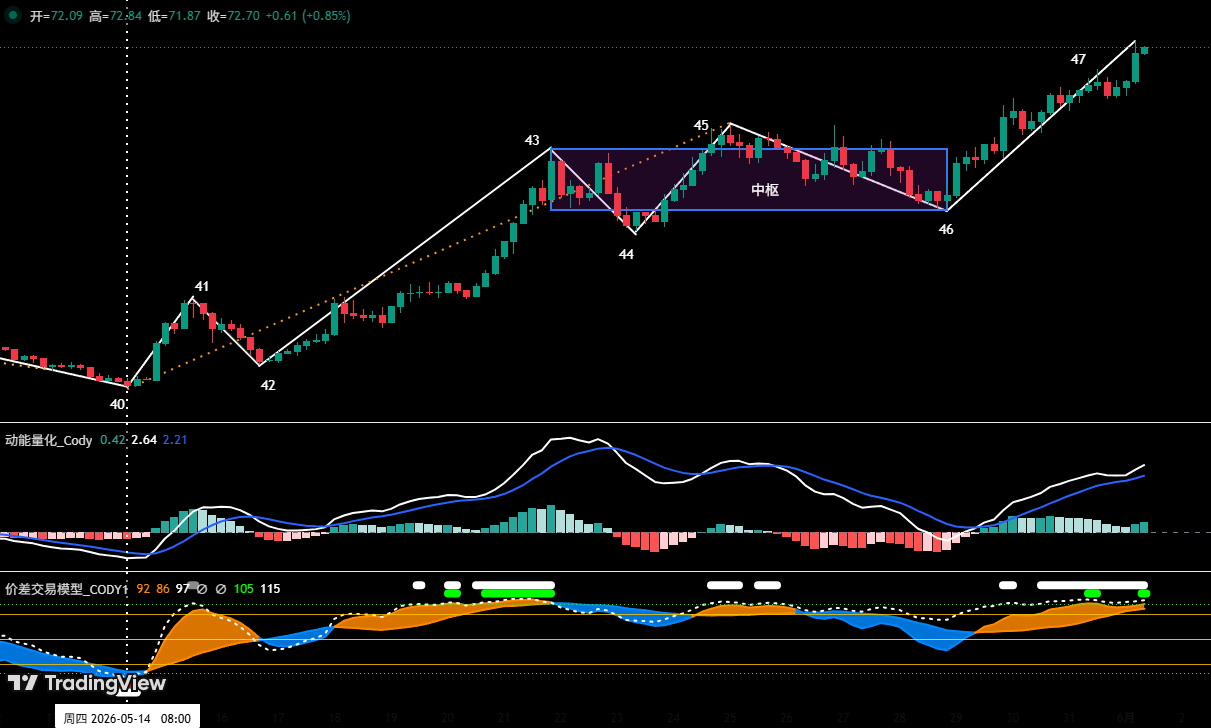Select wave point label 46
Viewport: 1211px width, 728px height.
946,229
